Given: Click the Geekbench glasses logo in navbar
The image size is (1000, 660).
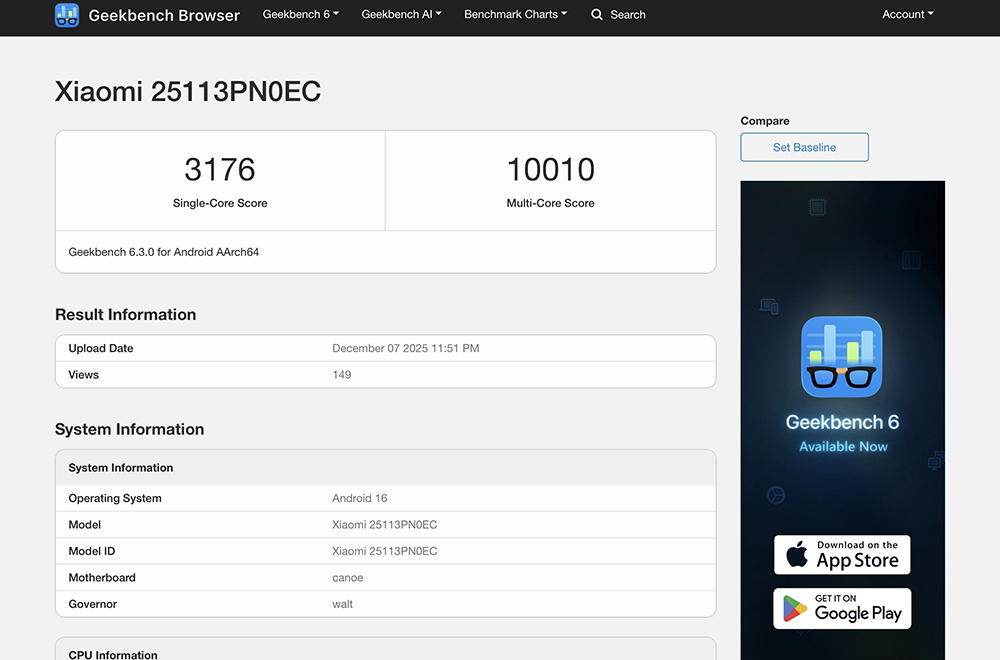Looking at the screenshot, I should click(67, 15).
